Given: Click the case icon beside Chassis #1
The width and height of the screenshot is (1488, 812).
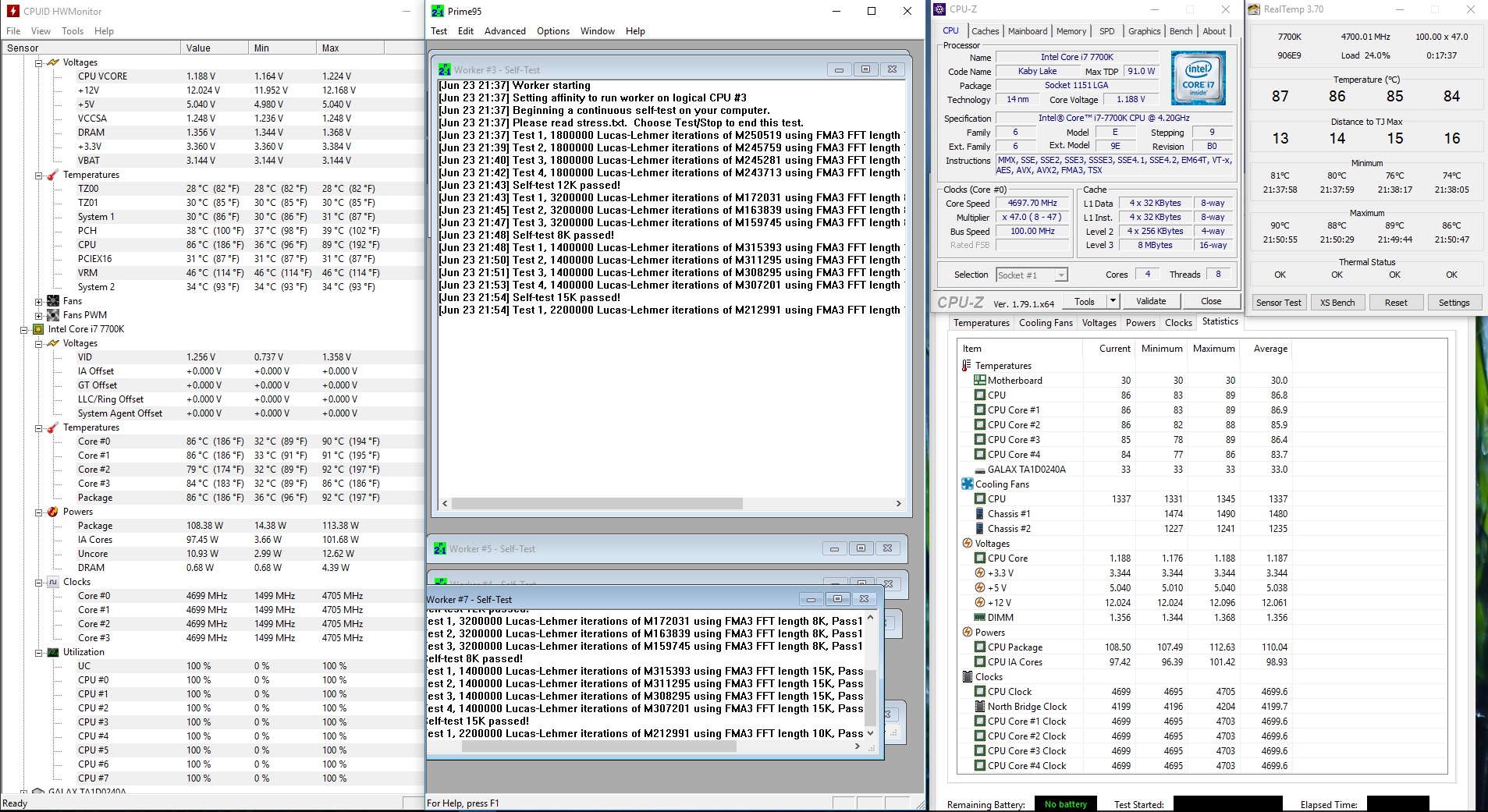Looking at the screenshot, I should pyautogui.click(x=980, y=514).
